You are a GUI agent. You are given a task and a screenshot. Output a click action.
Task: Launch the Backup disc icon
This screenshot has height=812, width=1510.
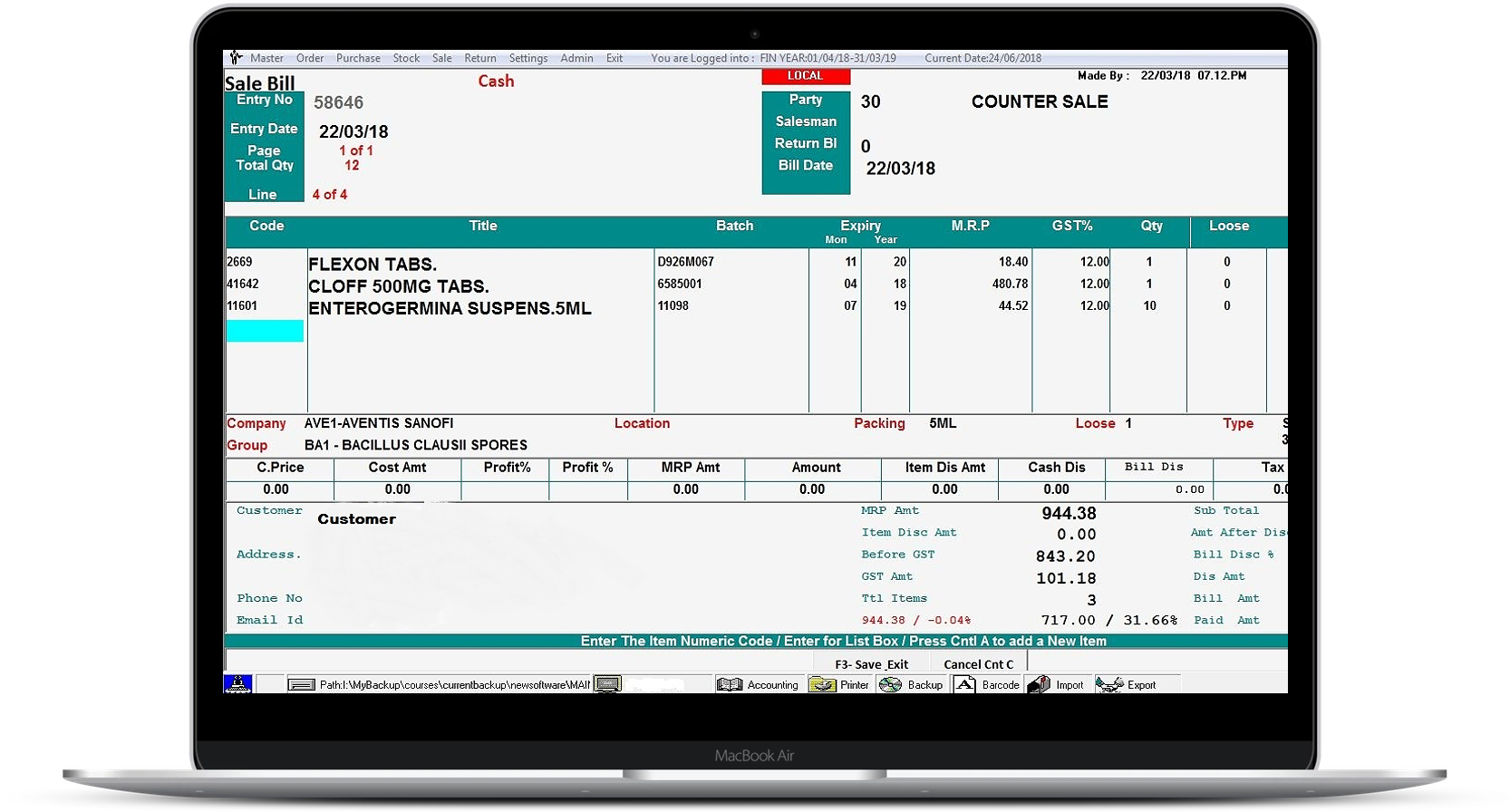[891, 685]
